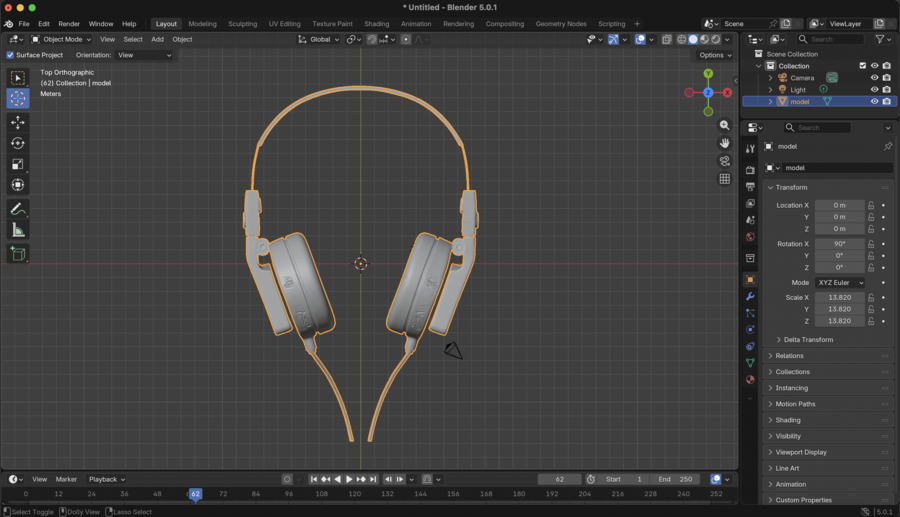Viewport: 900px width, 517px height.
Task: Switch to the Sculpting workspace tab
Action: (x=242, y=24)
